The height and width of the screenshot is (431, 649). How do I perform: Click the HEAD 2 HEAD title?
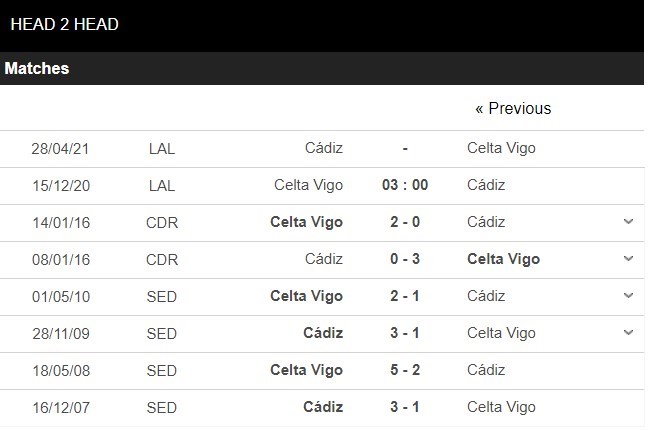pos(65,24)
